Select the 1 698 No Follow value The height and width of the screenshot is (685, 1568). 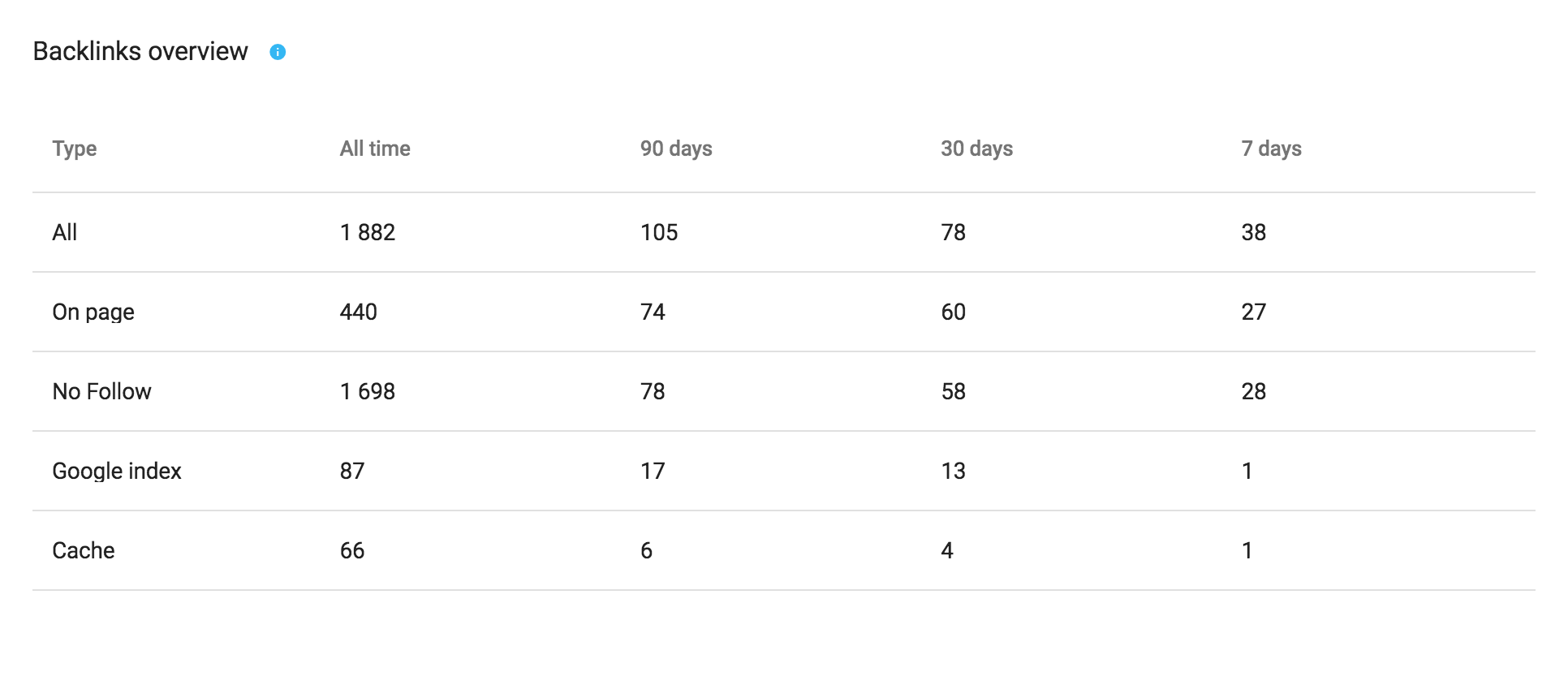368,391
